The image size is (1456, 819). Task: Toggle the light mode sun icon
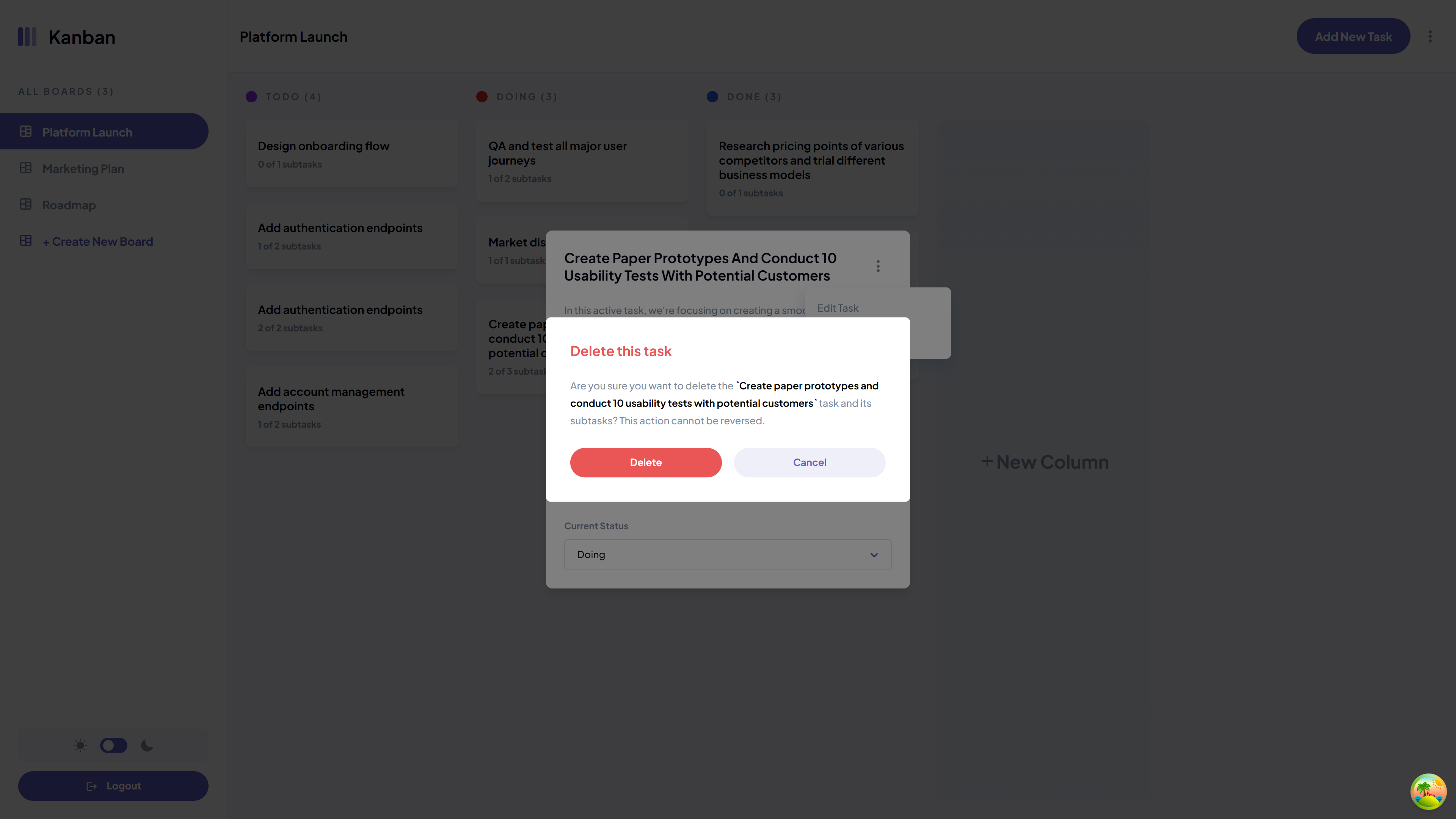tap(81, 745)
